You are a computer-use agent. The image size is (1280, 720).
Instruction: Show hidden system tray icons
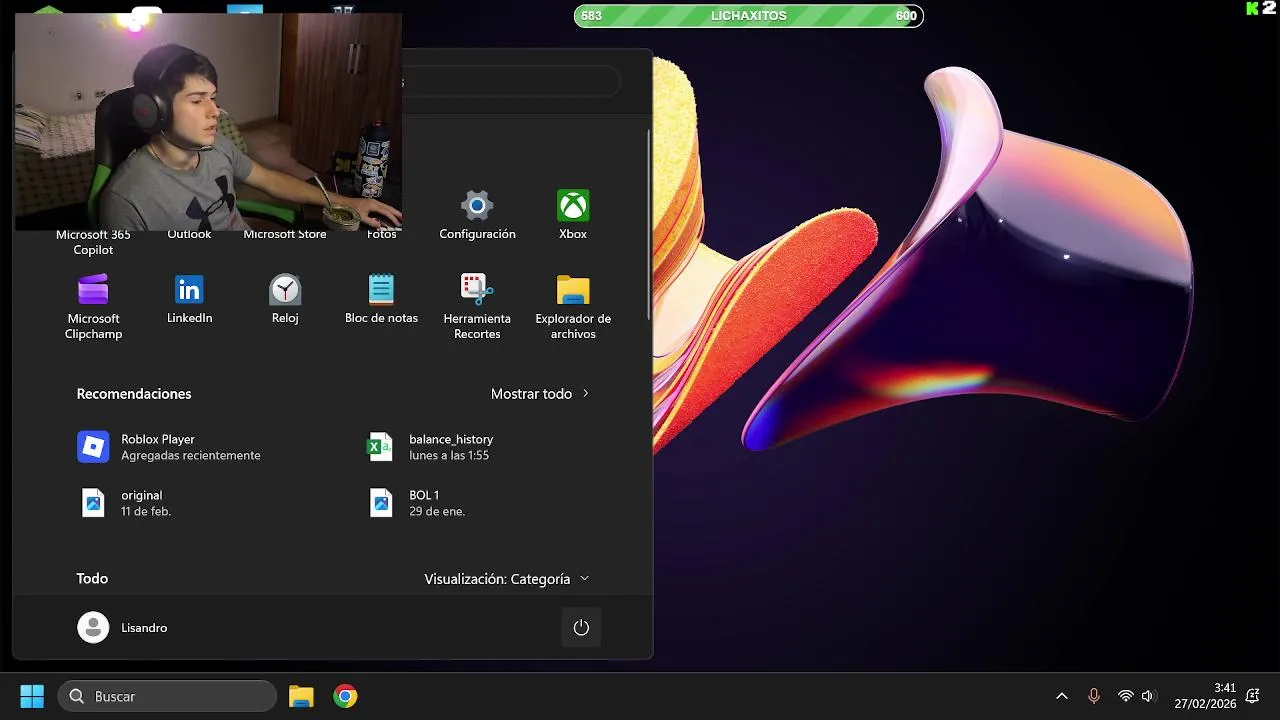click(1062, 696)
